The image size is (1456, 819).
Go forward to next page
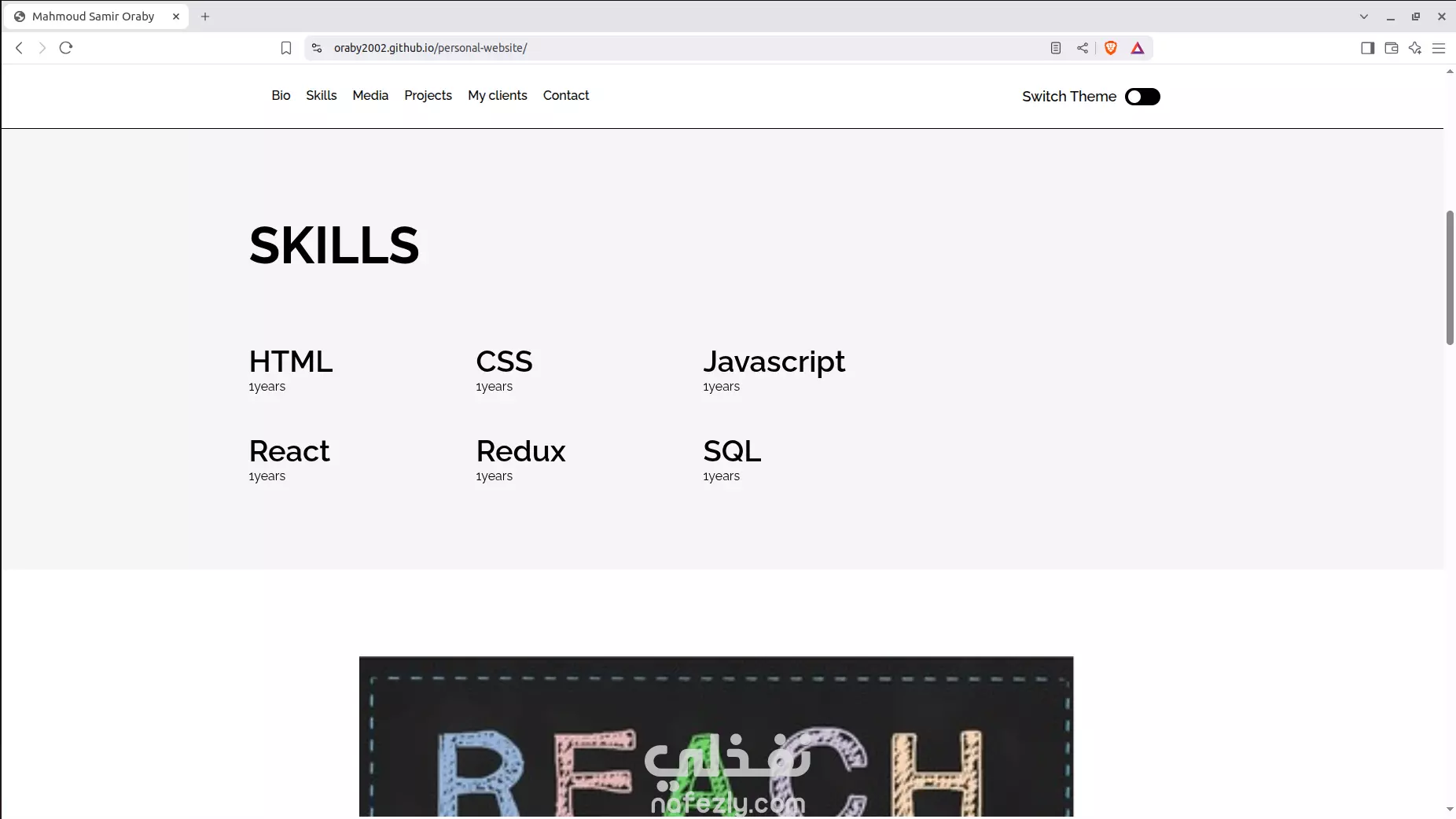42,48
